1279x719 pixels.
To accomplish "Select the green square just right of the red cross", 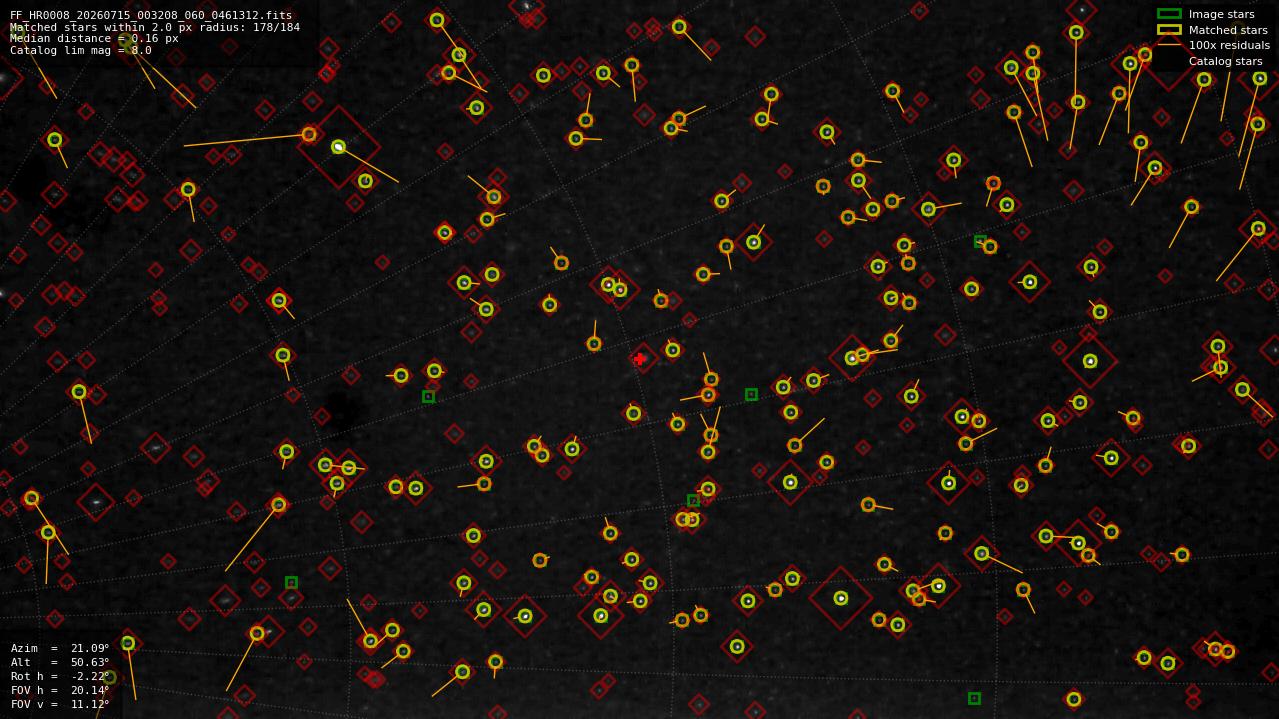I will (x=751, y=395).
